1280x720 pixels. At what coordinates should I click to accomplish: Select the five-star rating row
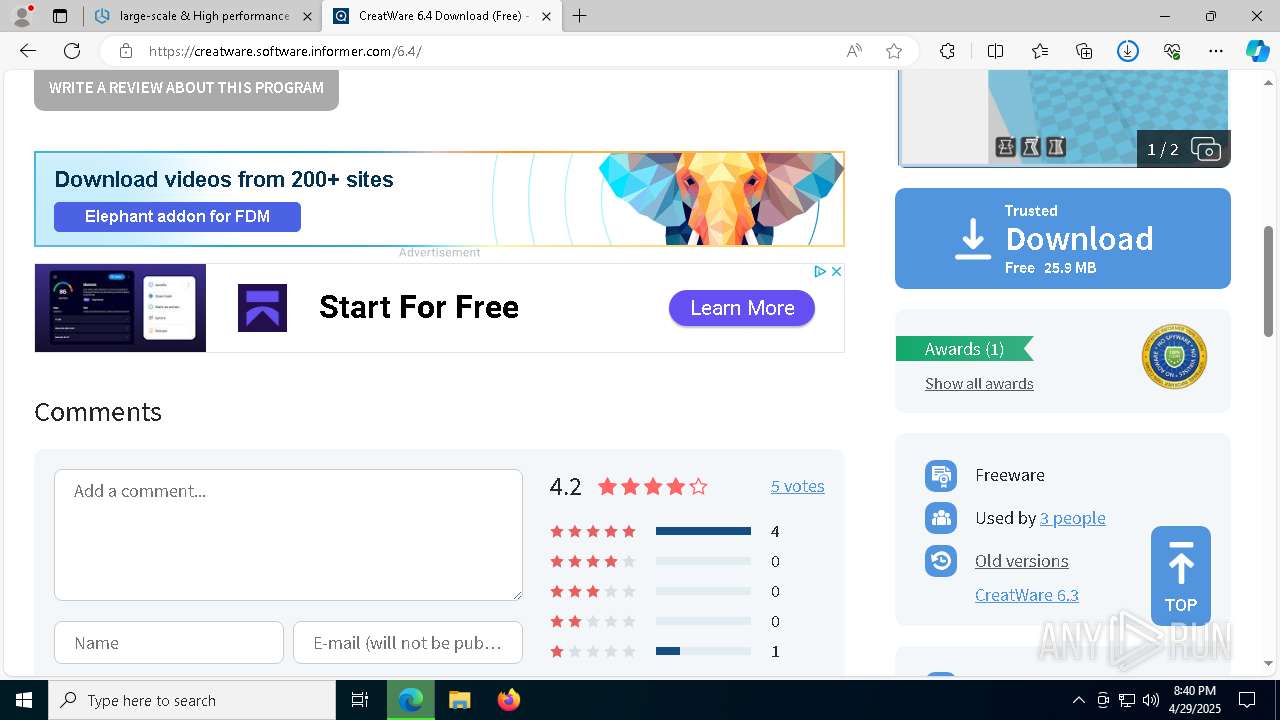point(665,531)
